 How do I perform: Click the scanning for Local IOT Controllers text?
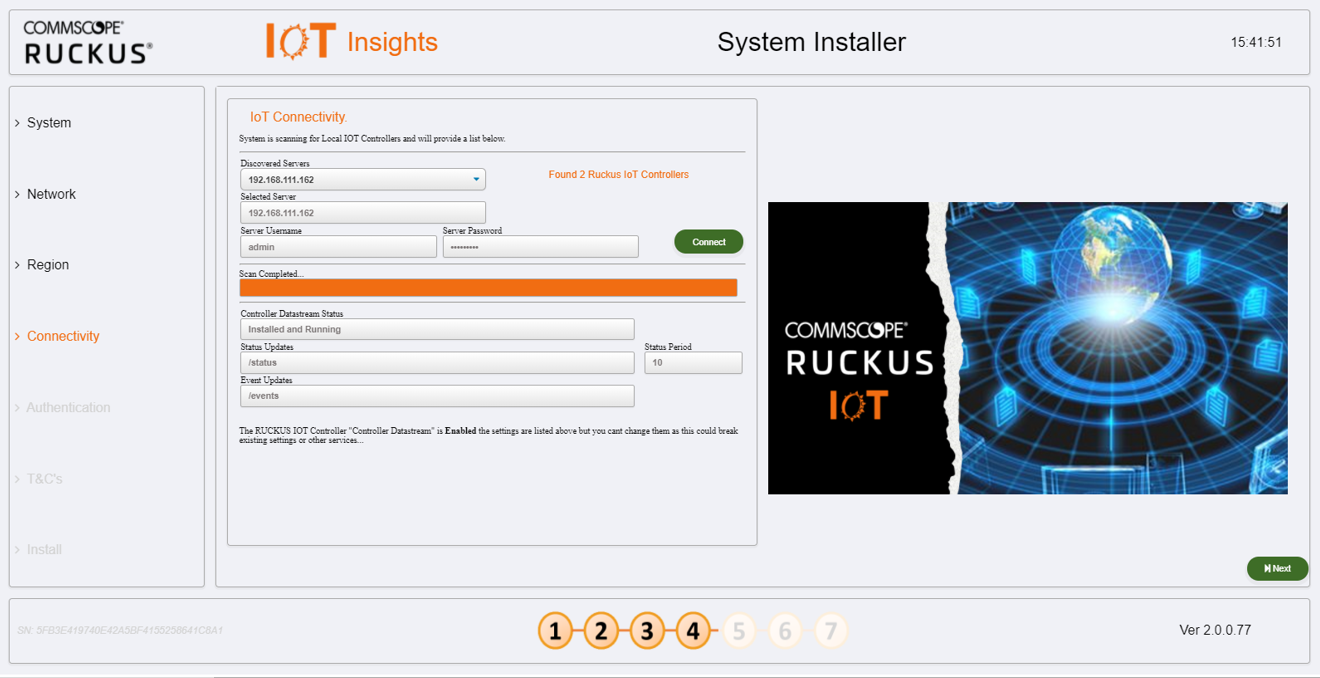point(372,139)
